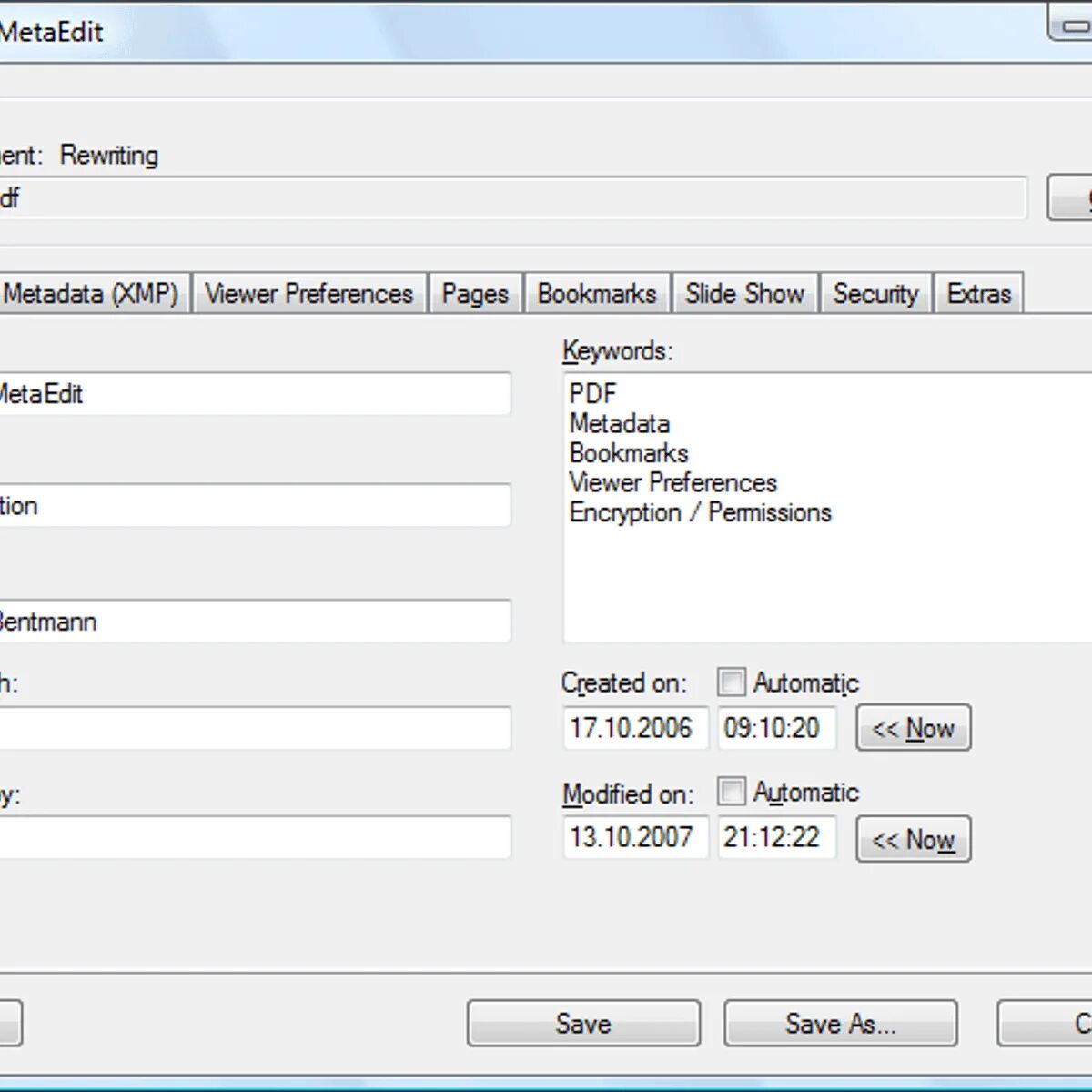This screenshot has height=1092, width=1092.
Task: Click the empty field above Modified row
Action: click(x=255, y=728)
